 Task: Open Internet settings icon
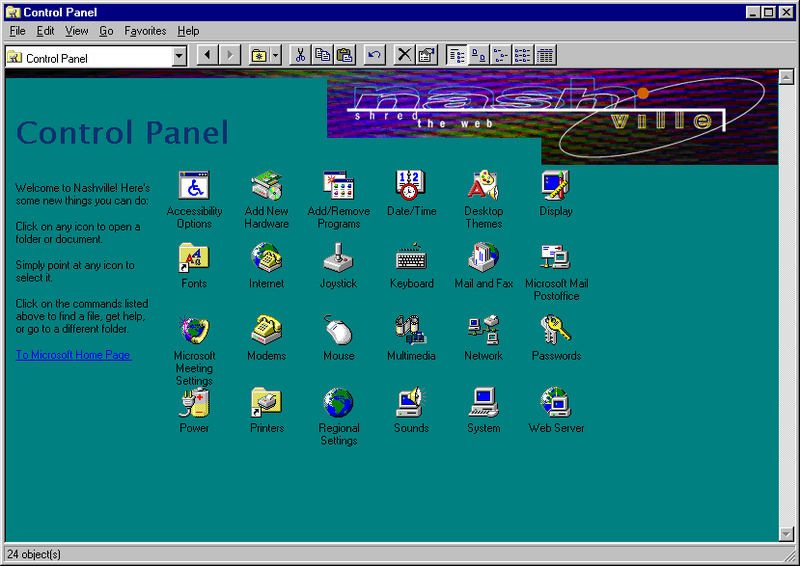click(x=266, y=258)
